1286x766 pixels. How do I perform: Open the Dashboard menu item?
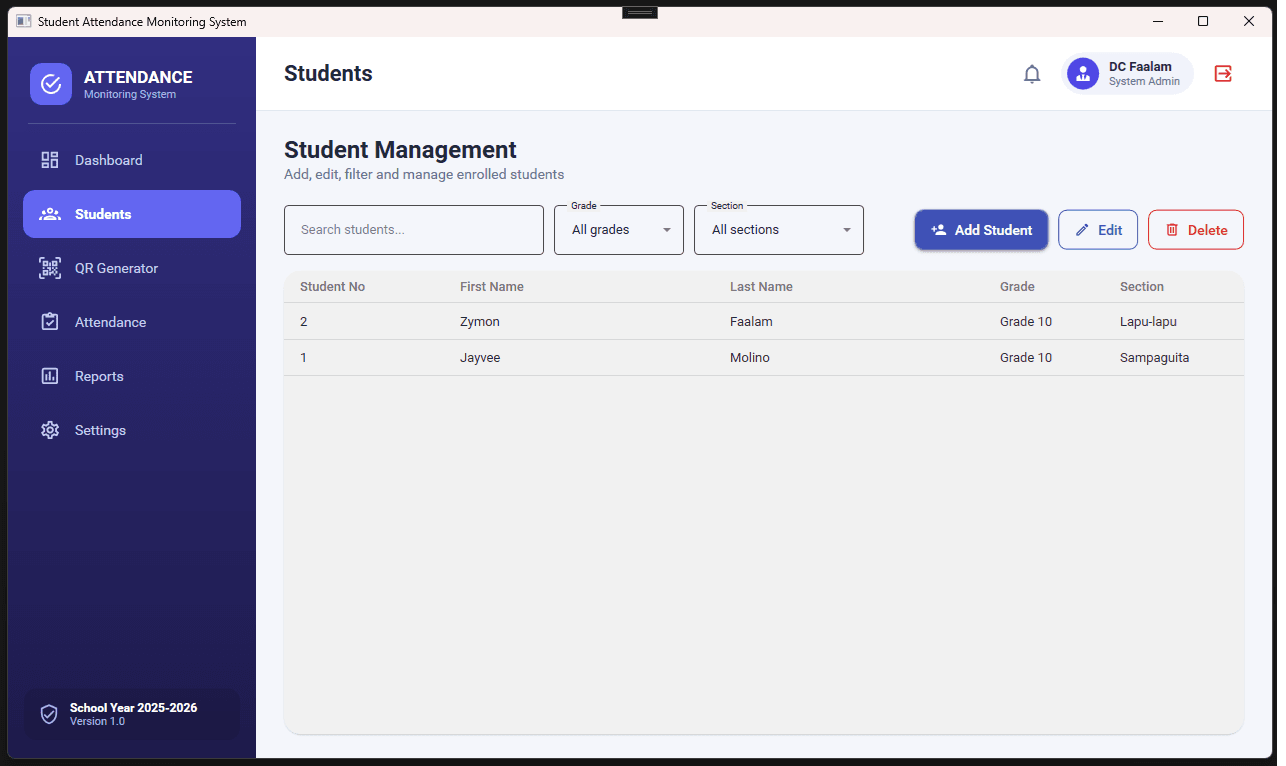coord(132,160)
